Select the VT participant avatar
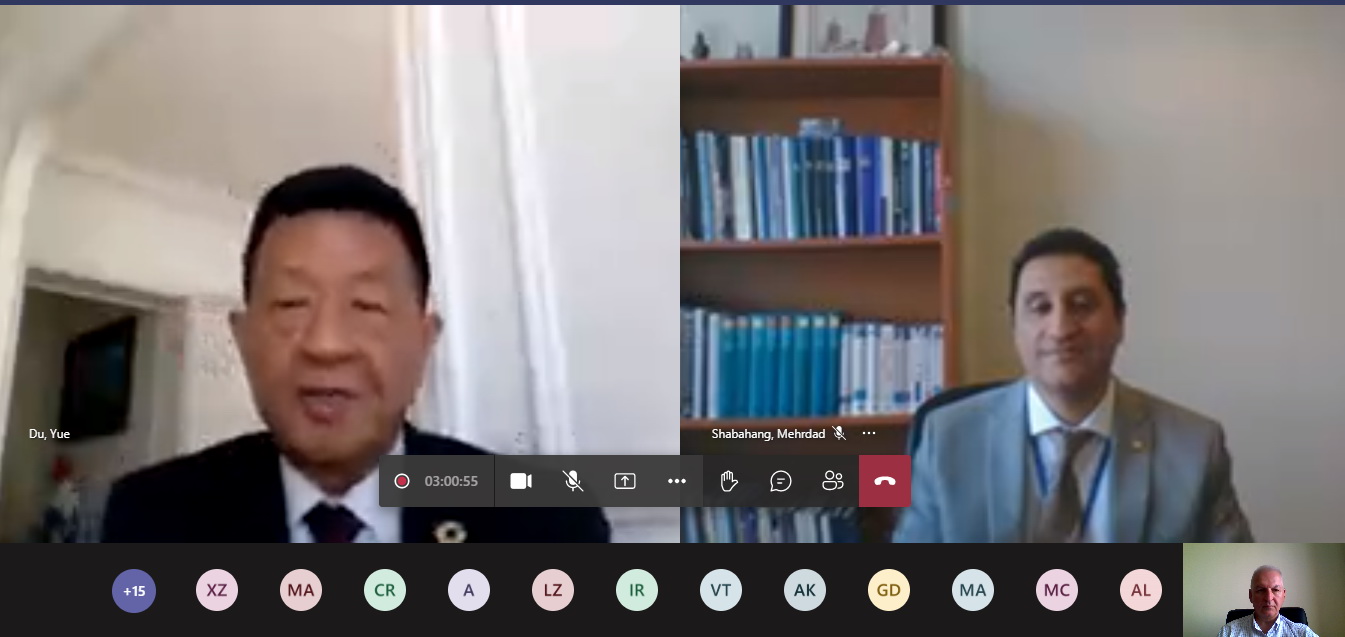 722,590
